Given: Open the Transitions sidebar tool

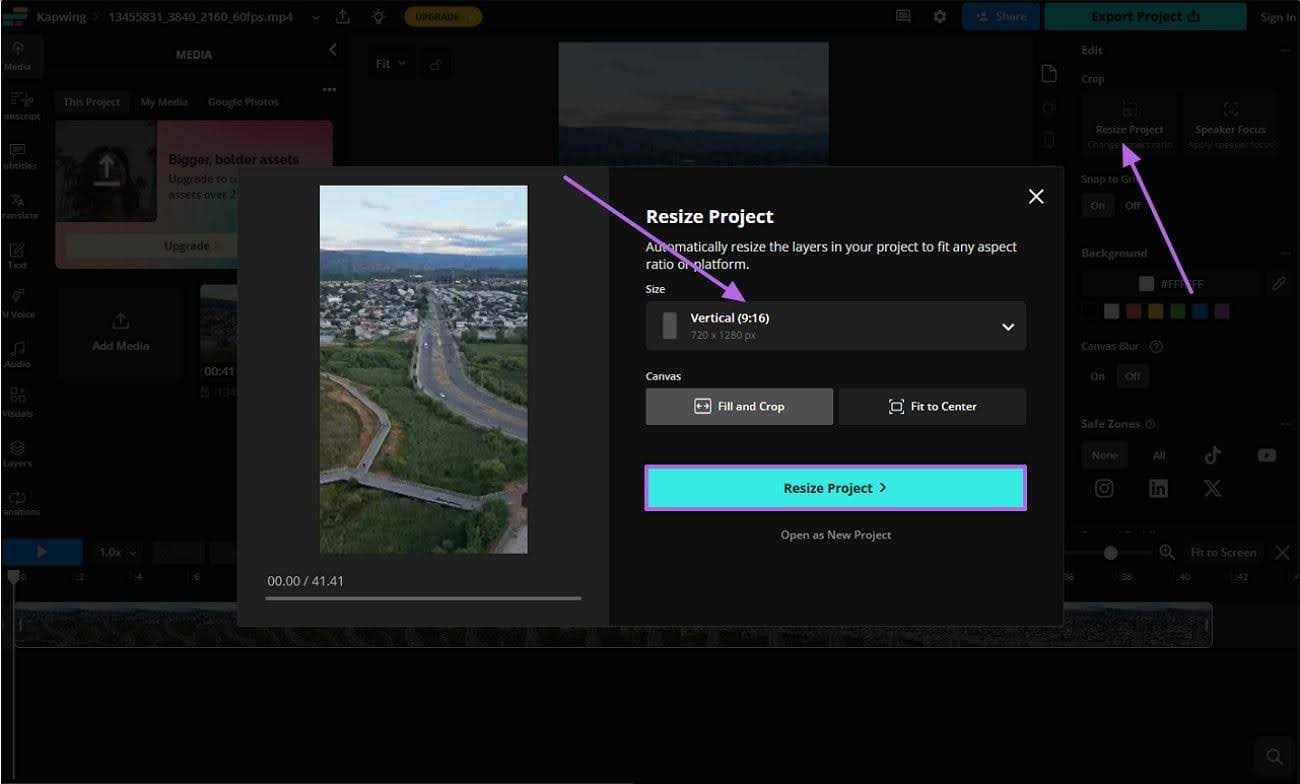Looking at the screenshot, I should [x=19, y=502].
